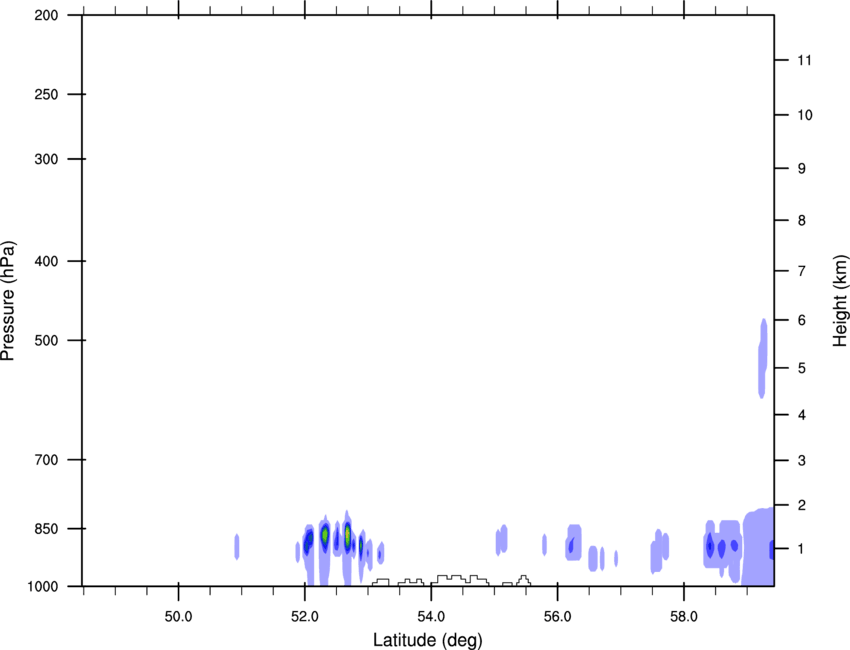
Task: Click the 11 km height label
Action: 804,60
